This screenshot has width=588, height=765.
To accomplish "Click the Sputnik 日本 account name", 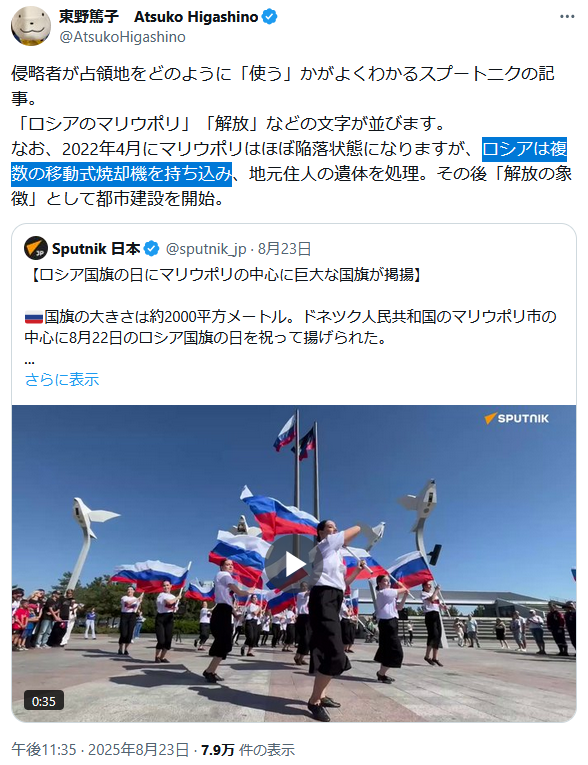I will point(96,249).
